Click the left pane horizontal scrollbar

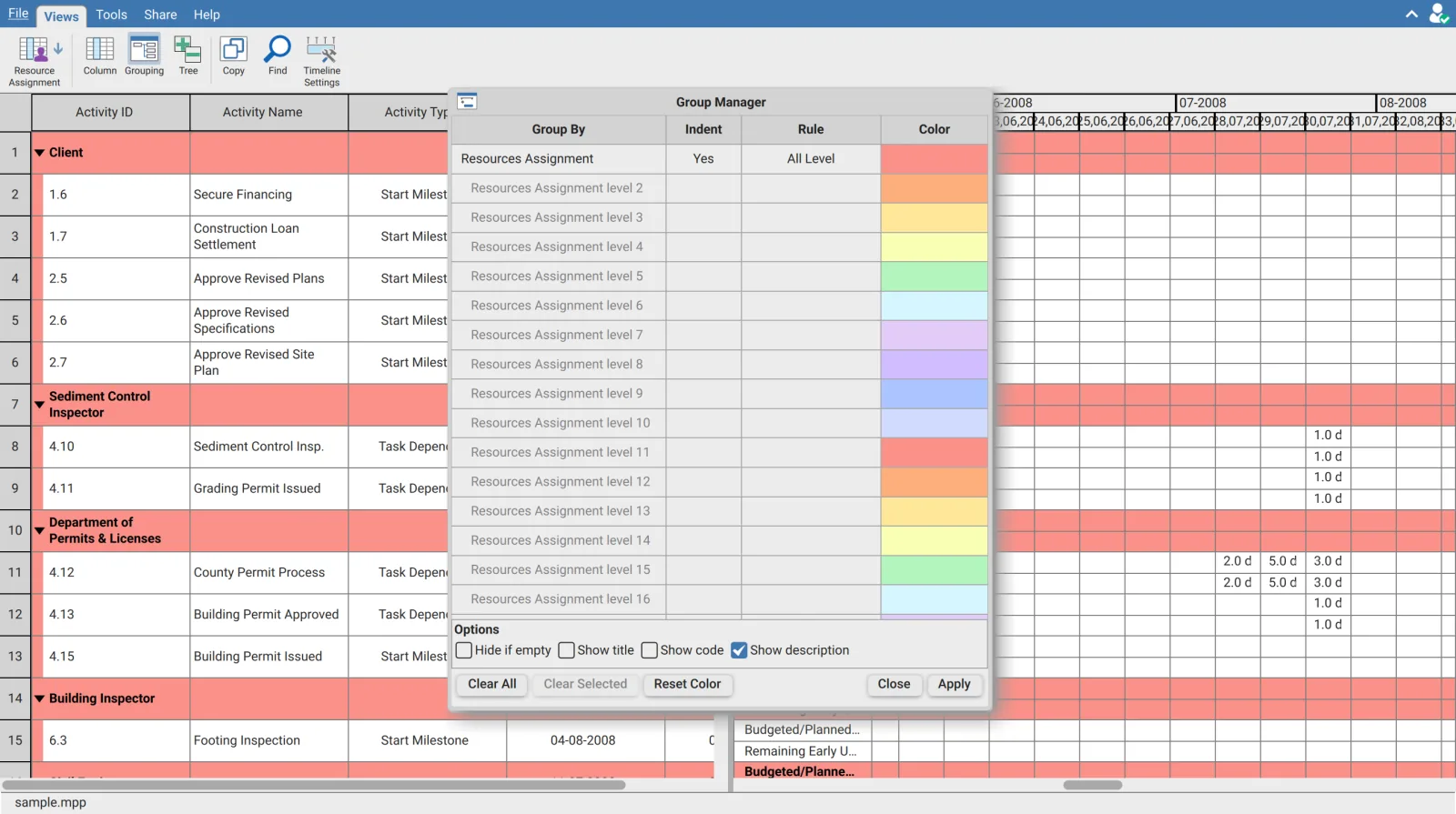point(314,785)
